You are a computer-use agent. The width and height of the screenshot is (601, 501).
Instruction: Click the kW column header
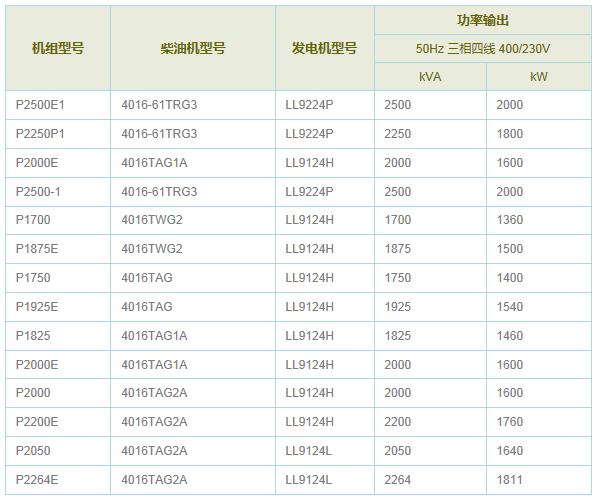pyautogui.click(x=539, y=76)
